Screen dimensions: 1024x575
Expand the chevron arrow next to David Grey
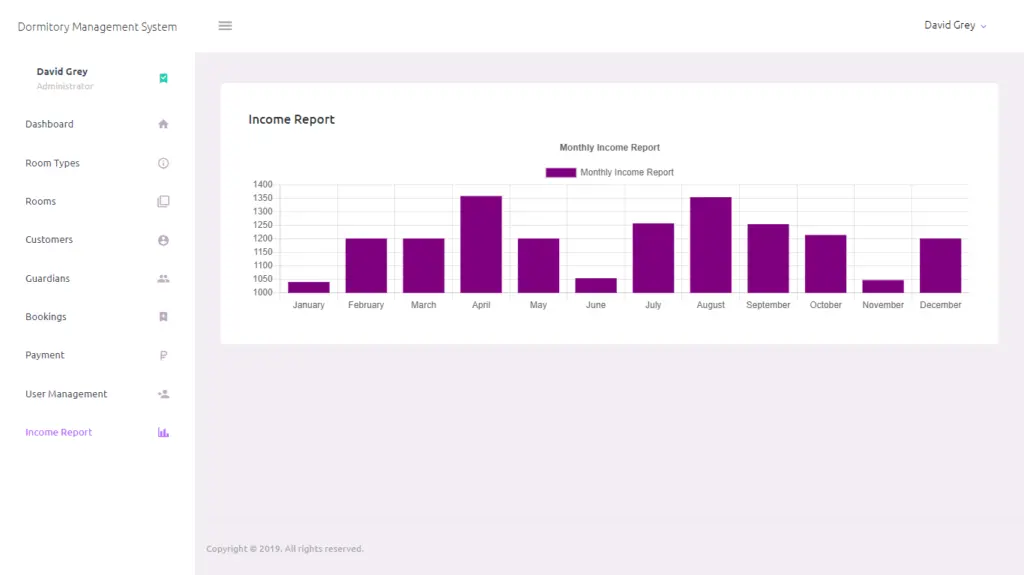984,27
